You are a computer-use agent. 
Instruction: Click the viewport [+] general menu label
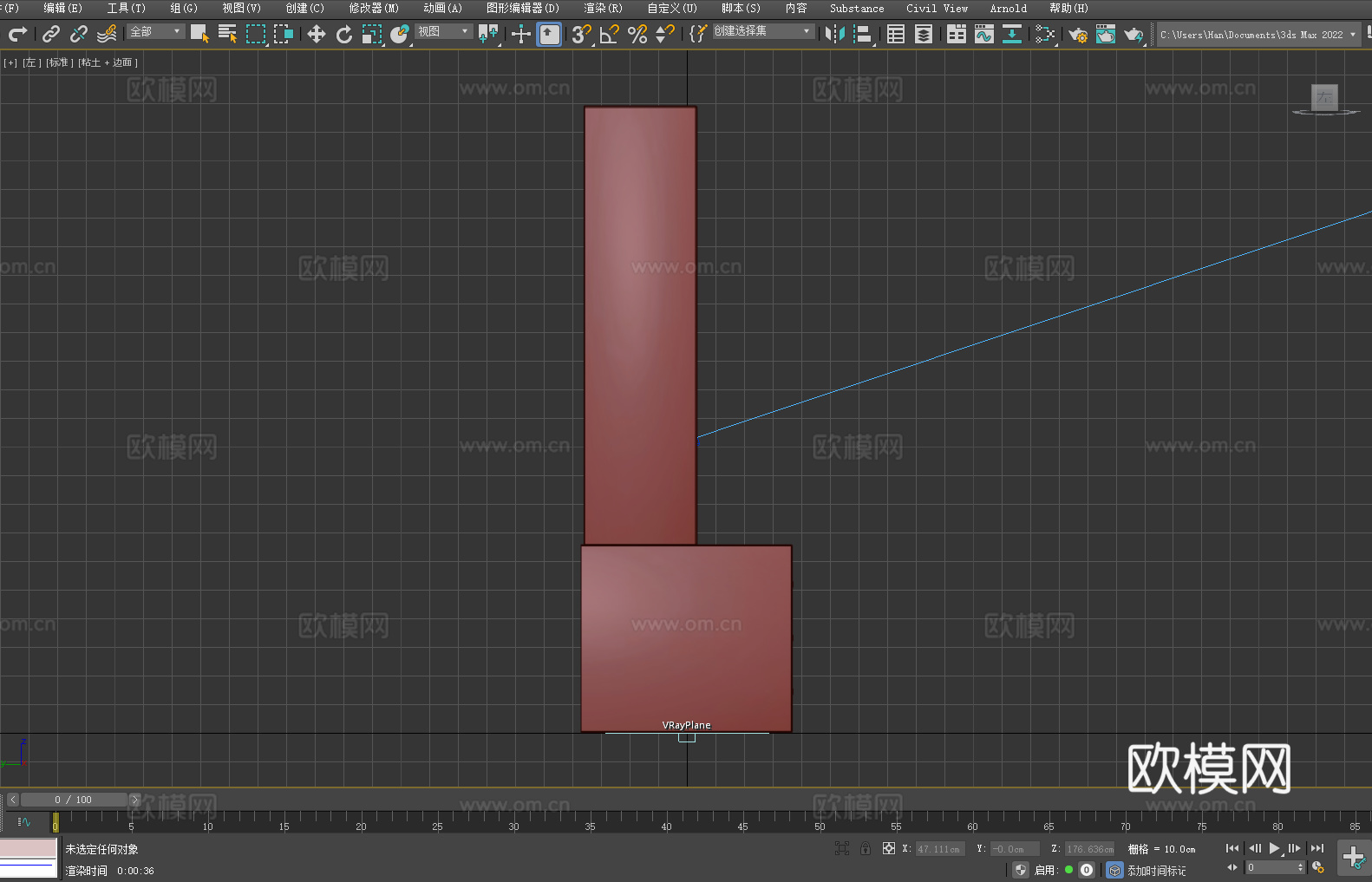tap(10, 62)
